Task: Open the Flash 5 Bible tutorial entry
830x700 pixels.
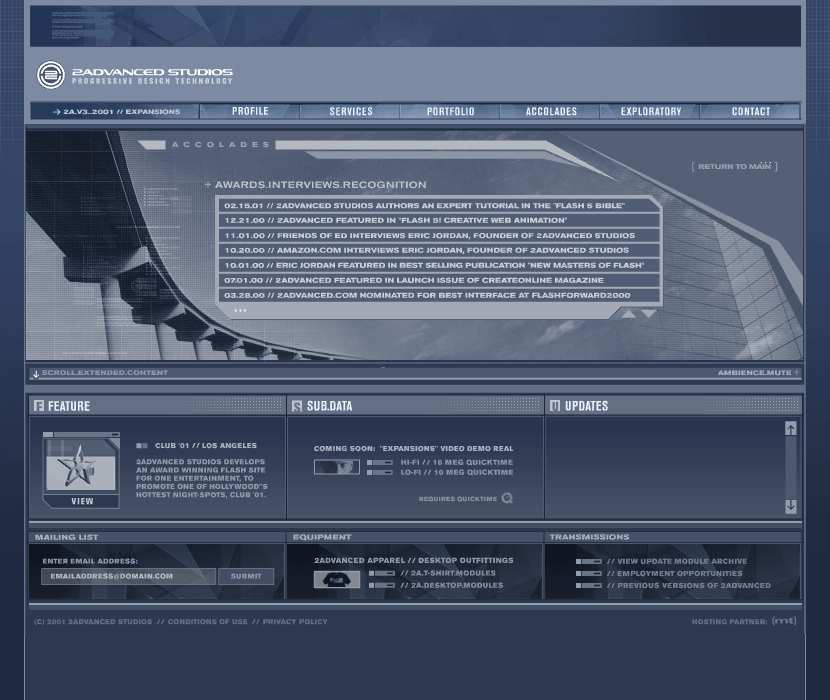Action: 439,205
